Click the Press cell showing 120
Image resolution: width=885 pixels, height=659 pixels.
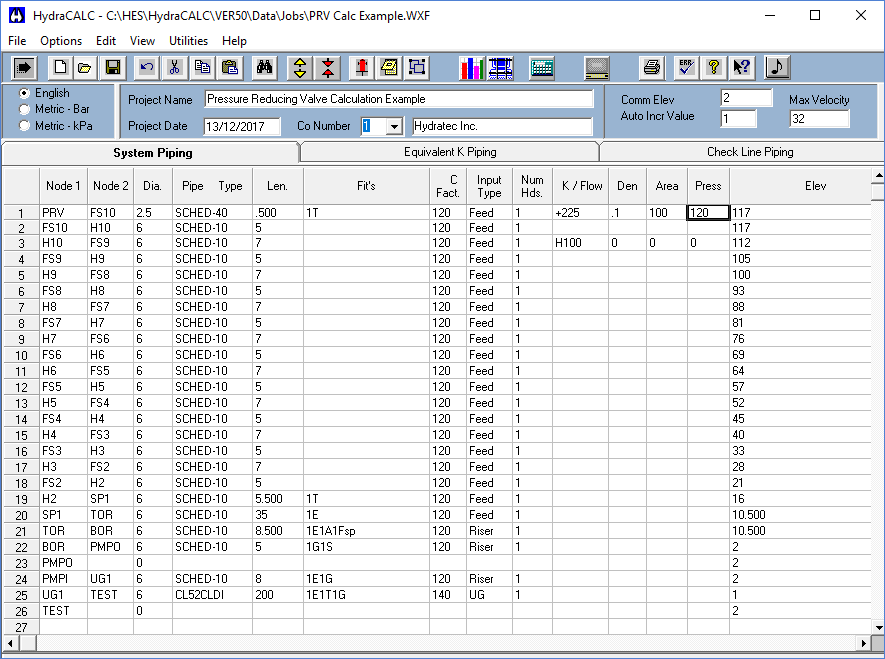[708, 213]
